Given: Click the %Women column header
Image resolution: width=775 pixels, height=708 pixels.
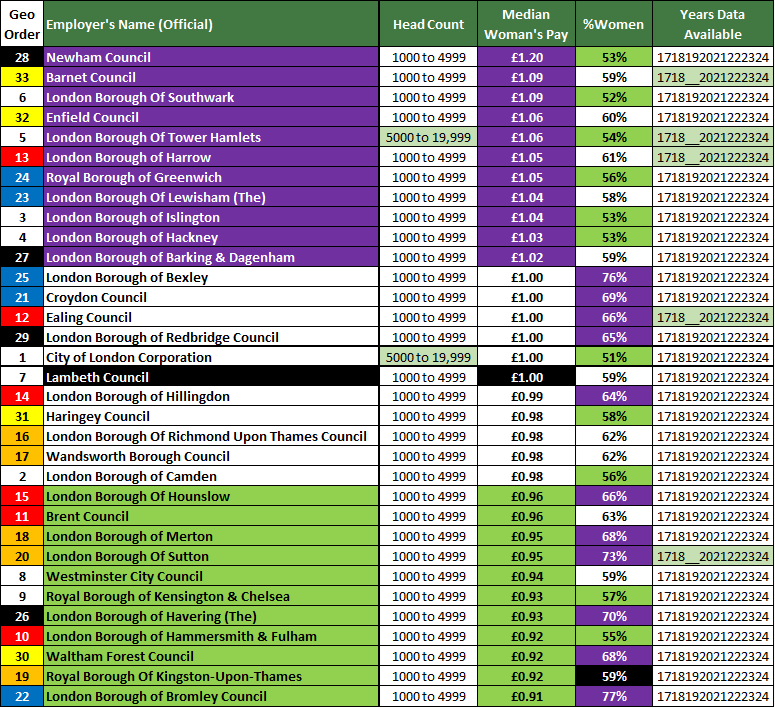Looking at the screenshot, I should tap(614, 24).
